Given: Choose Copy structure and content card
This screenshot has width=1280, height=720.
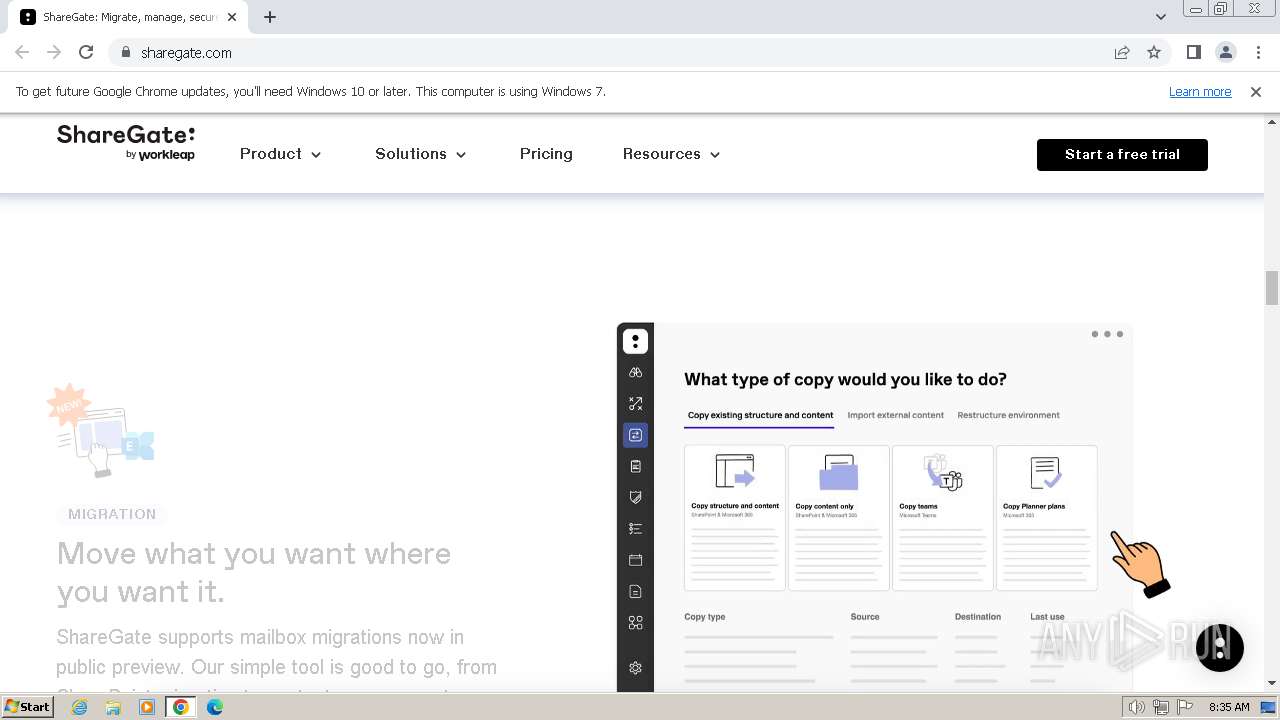Looking at the screenshot, I should pos(735,518).
